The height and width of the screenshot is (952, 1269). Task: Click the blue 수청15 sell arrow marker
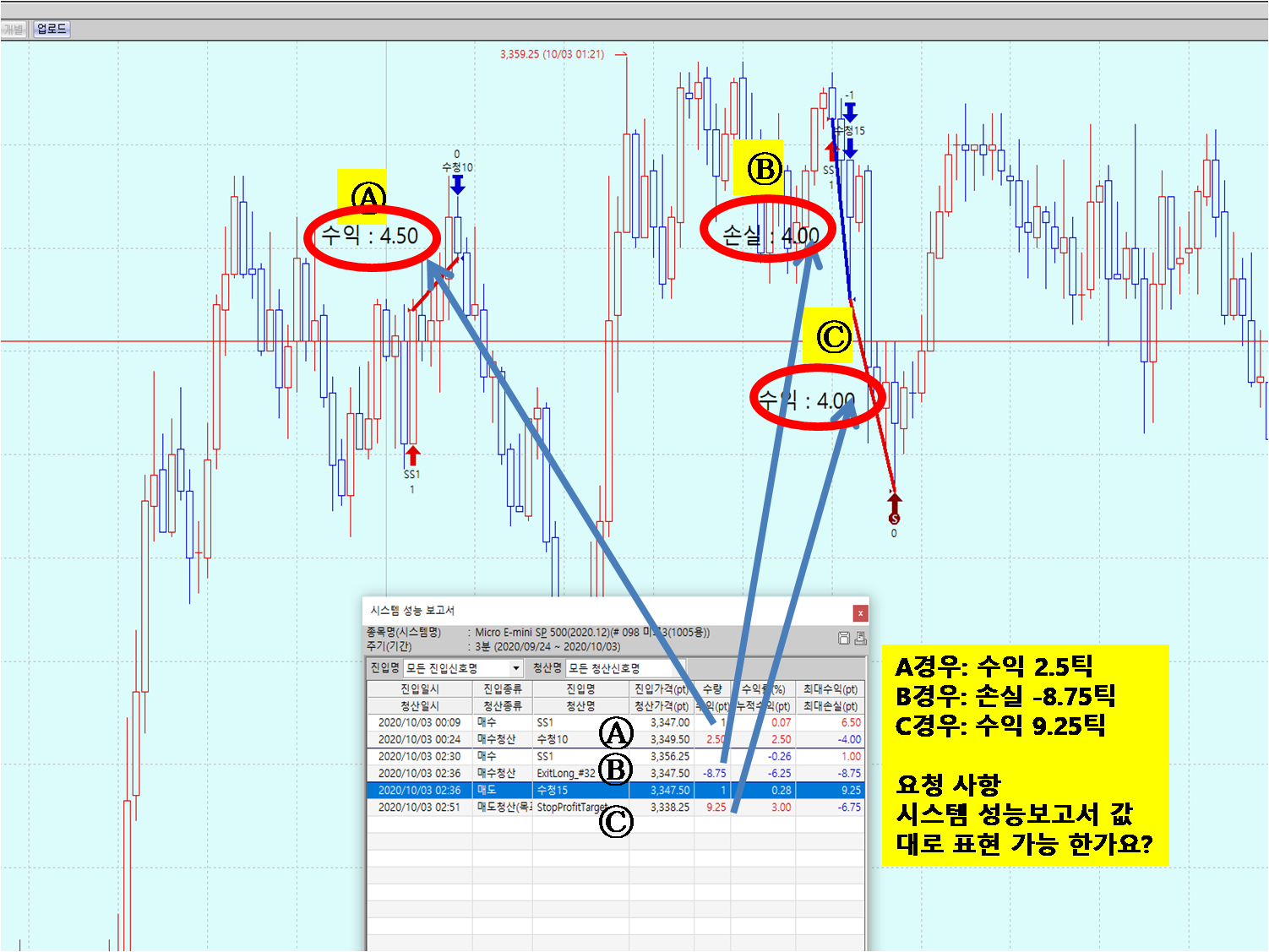(850, 148)
